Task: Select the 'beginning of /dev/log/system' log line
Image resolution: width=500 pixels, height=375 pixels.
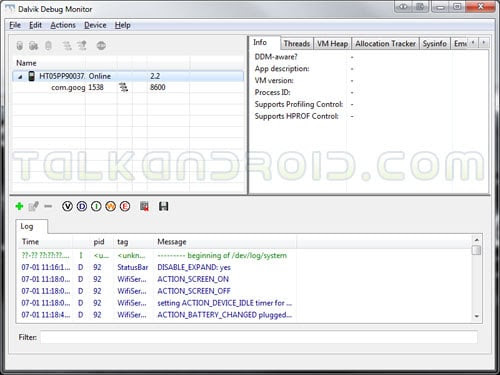Action: pos(245,256)
